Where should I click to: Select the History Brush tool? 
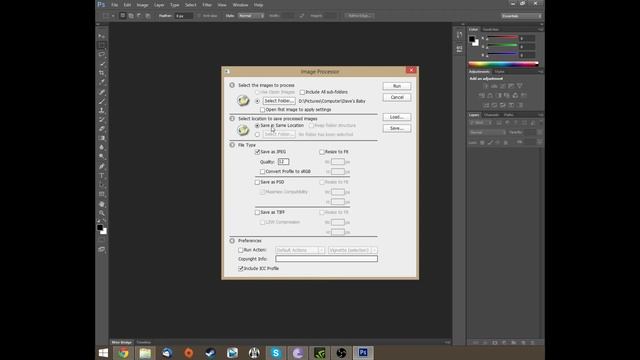[x=102, y=120]
